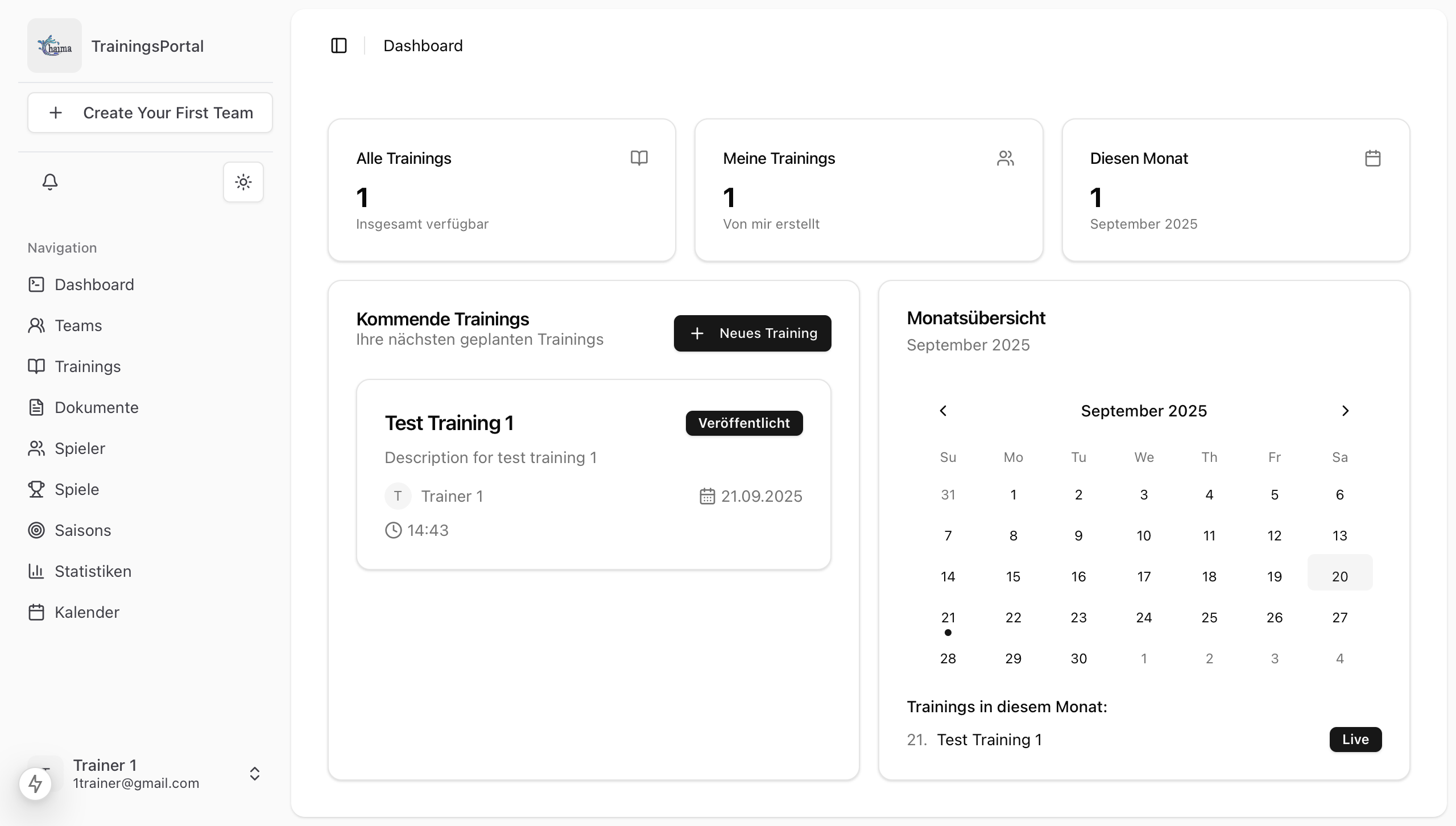1456x826 pixels.
Task: Click the T avatar of Trainer 1
Action: pos(398,496)
